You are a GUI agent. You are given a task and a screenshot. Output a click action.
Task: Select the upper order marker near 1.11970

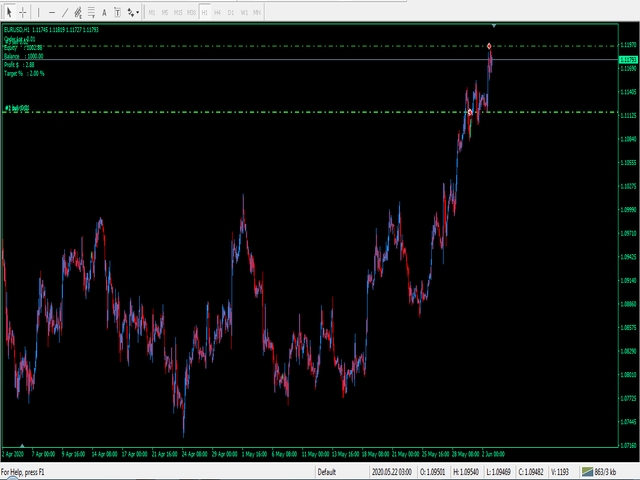[489, 46]
